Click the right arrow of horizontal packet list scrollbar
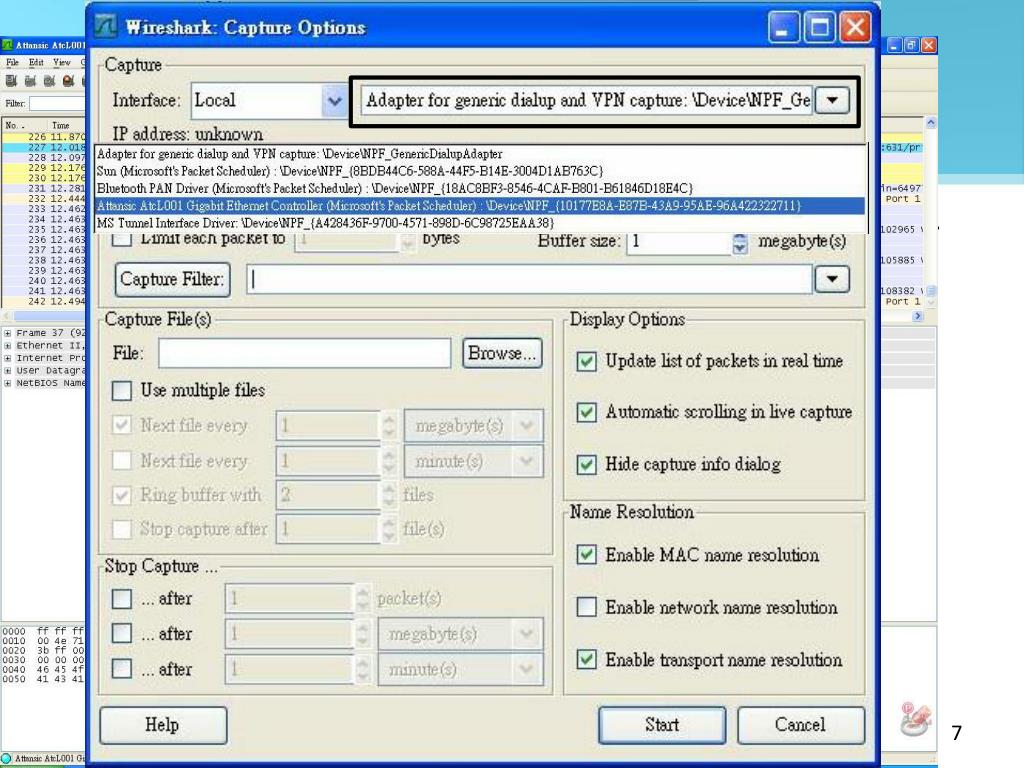 click(x=918, y=316)
